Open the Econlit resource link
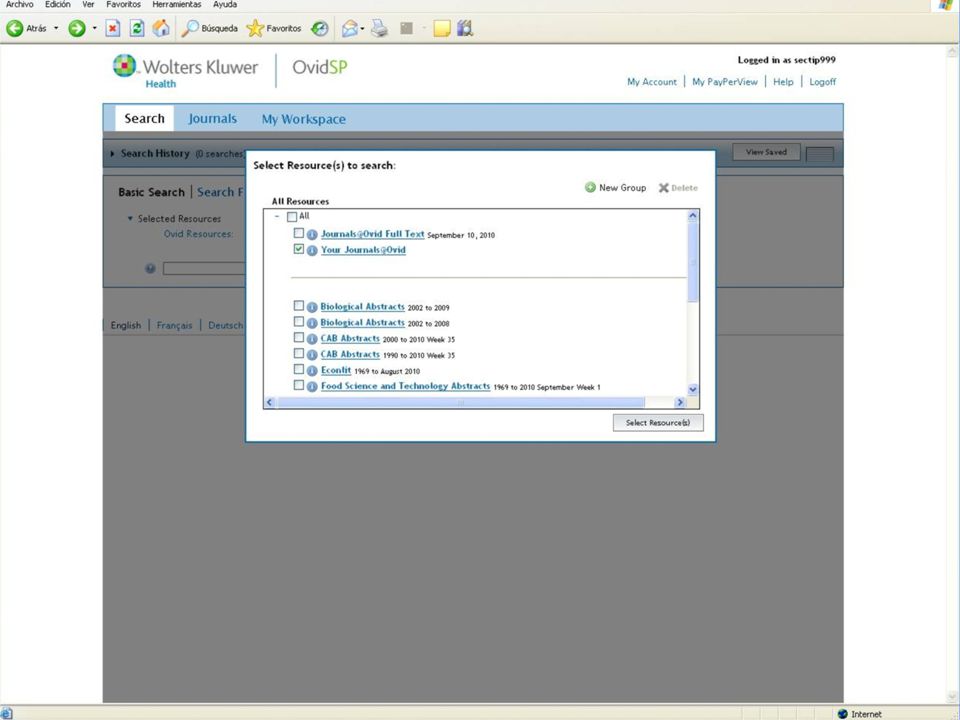 [336, 370]
